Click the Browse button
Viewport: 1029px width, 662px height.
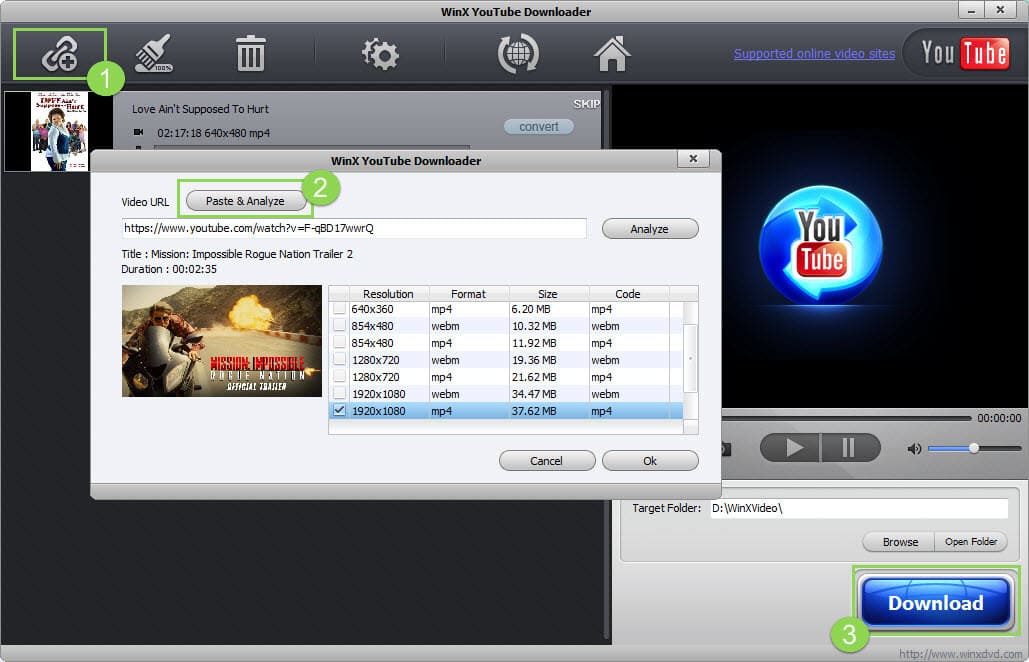(x=900, y=542)
